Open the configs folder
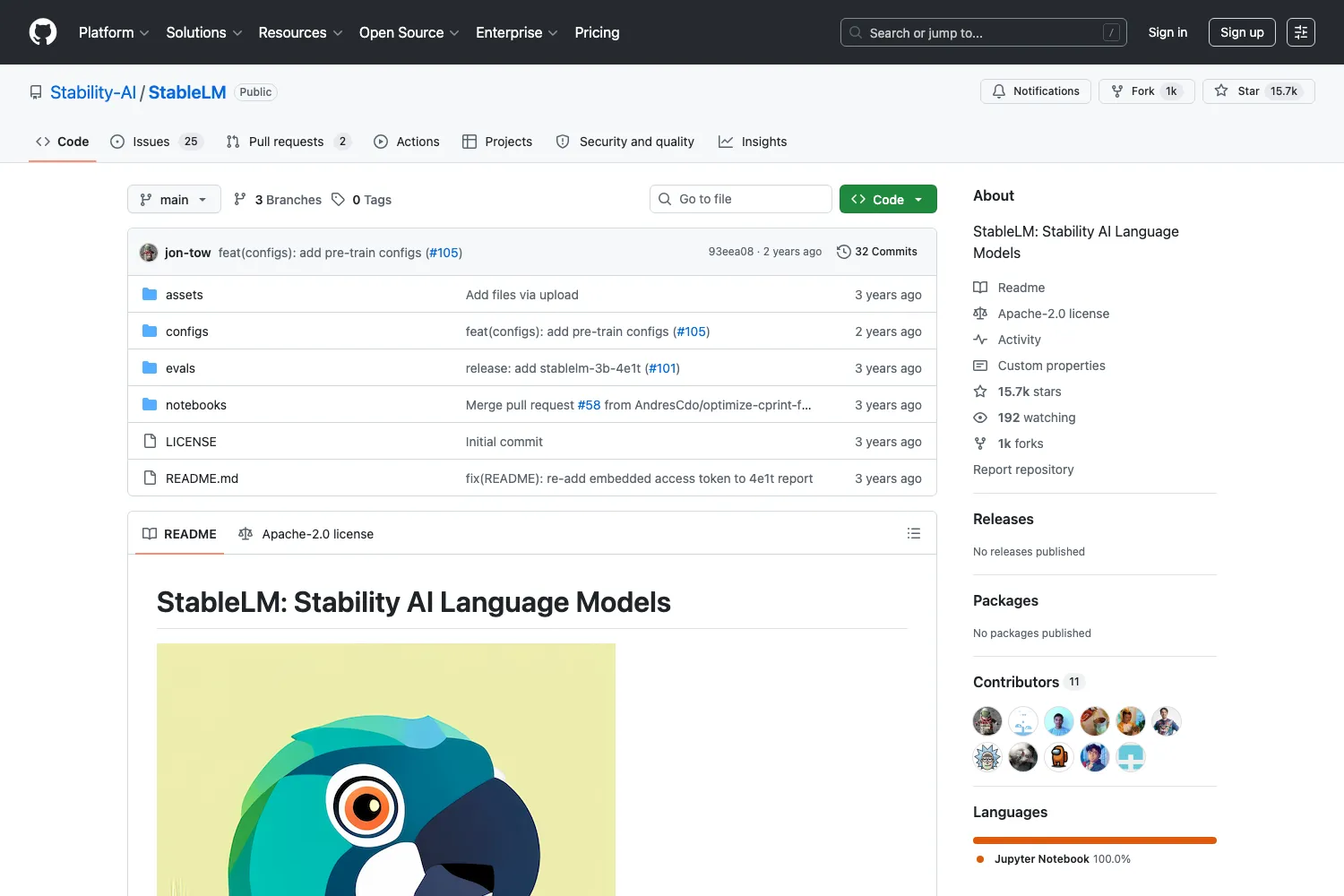Image resolution: width=1344 pixels, height=896 pixels. [187, 332]
